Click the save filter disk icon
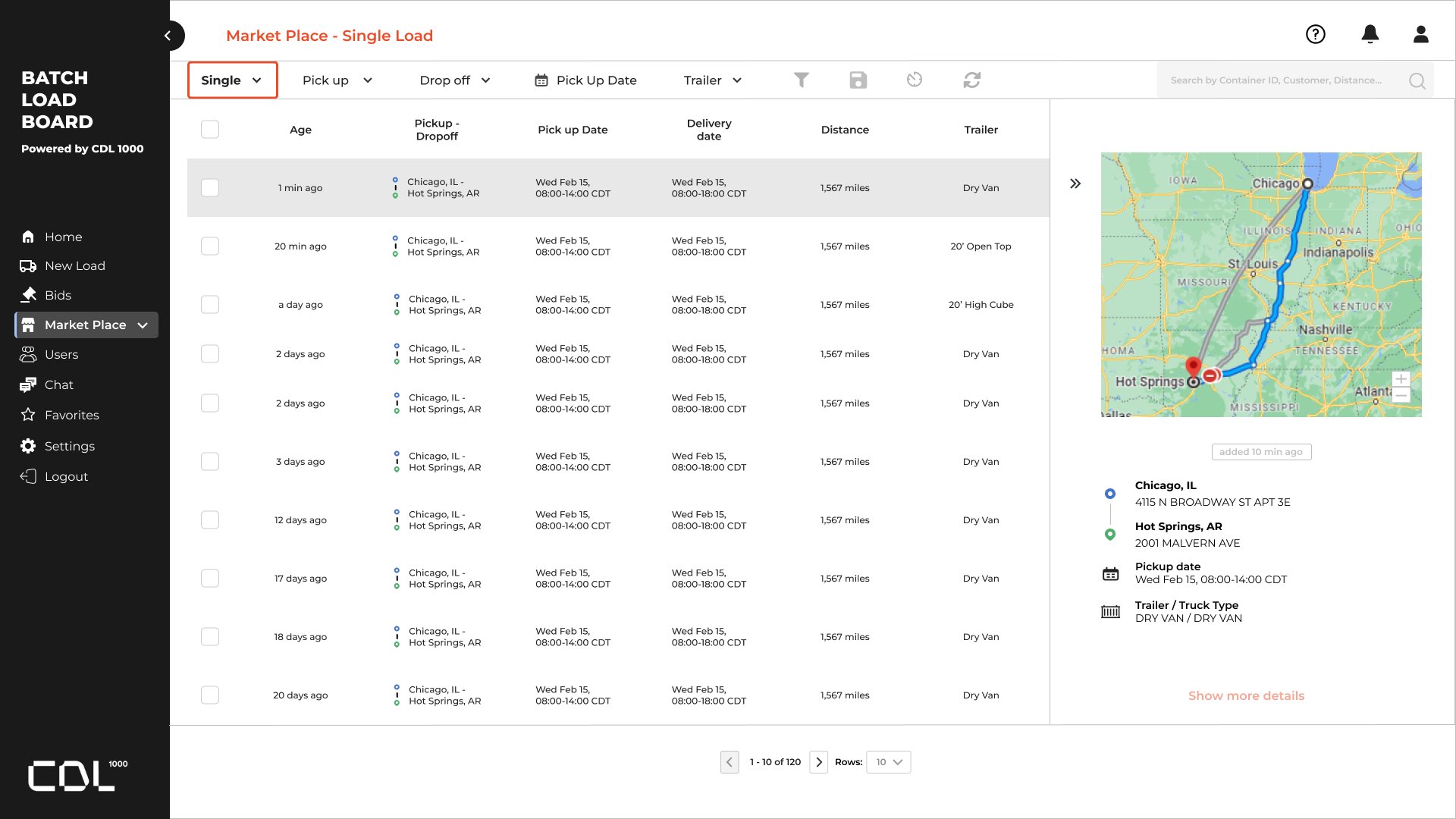The height and width of the screenshot is (819, 1456). (x=858, y=80)
